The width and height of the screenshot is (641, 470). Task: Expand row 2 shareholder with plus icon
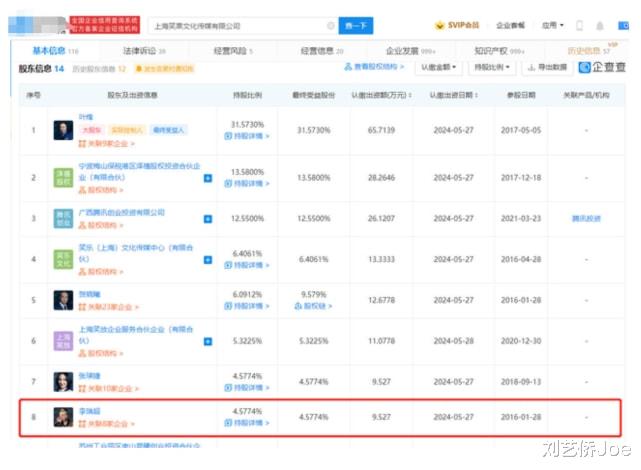[x=208, y=178]
